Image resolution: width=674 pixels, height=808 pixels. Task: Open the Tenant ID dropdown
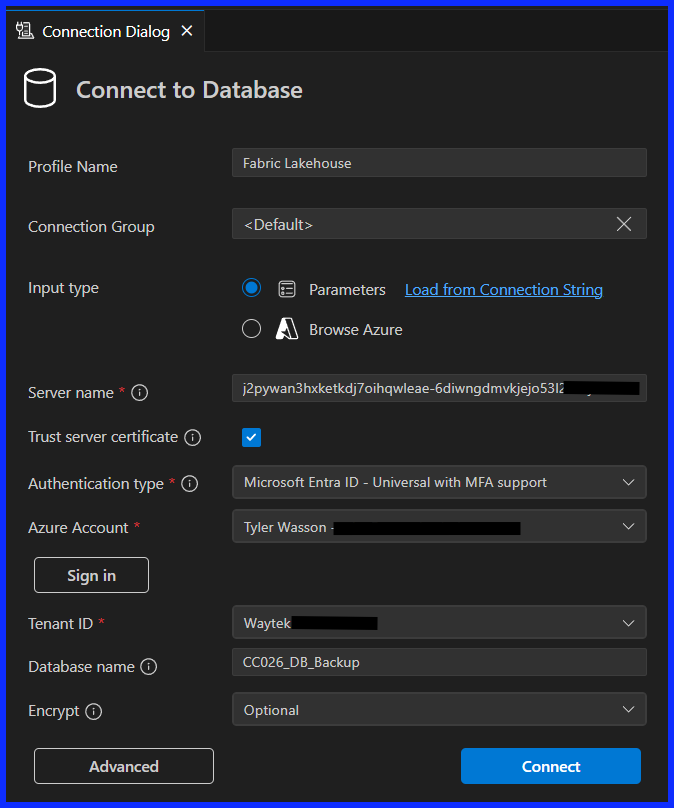click(x=439, y=622)
